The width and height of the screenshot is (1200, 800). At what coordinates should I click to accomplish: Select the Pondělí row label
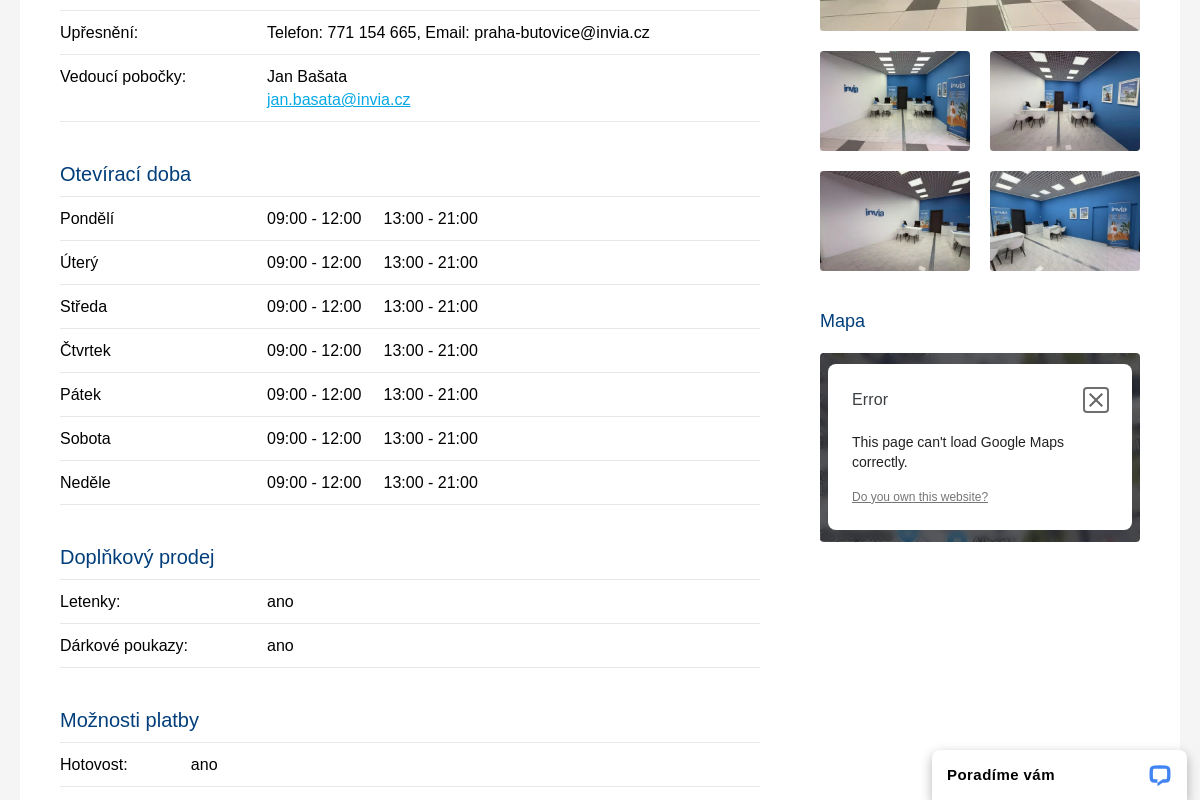click(87, 219)
